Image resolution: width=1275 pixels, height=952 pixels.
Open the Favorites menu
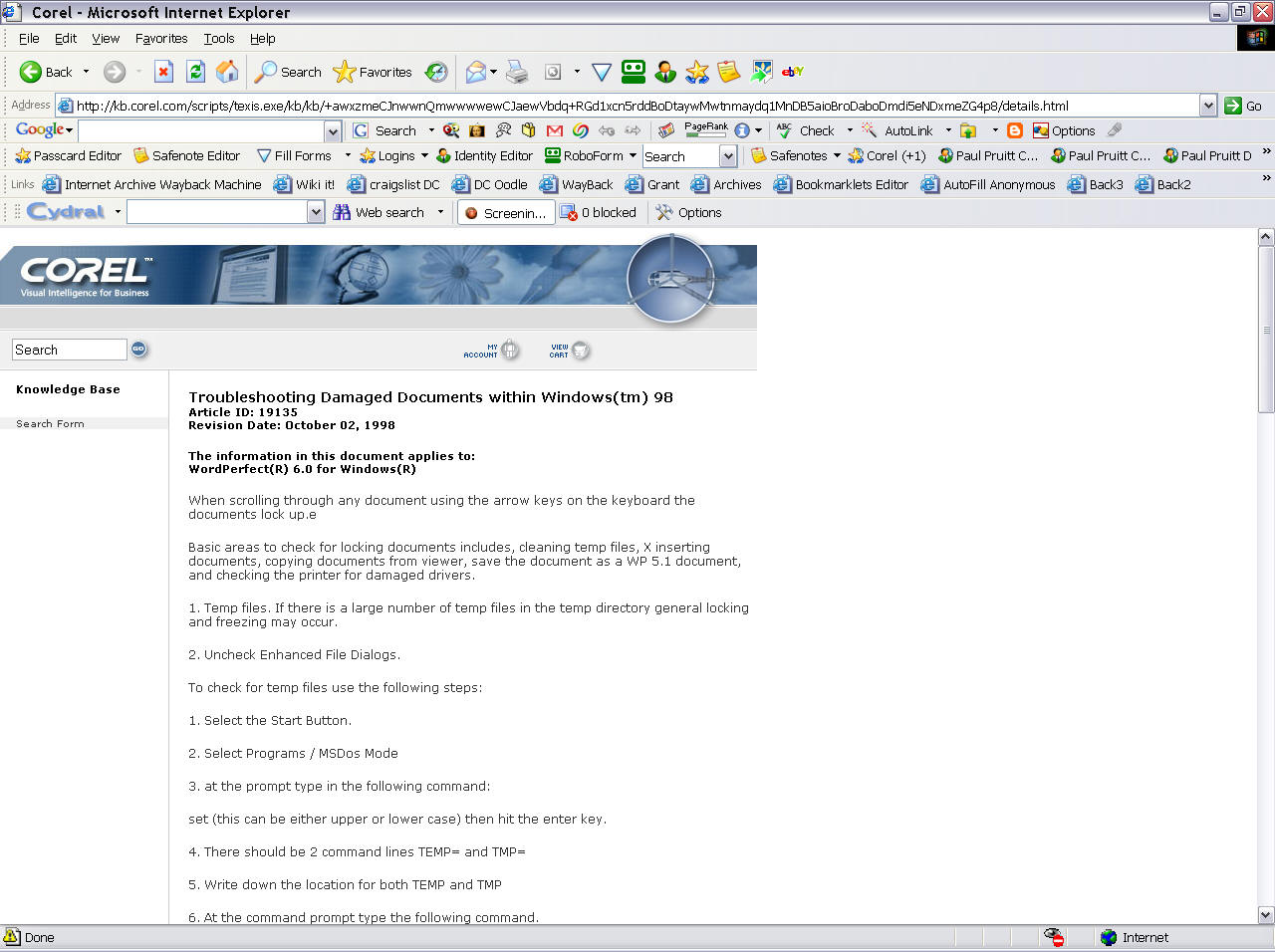click(x=161, y=38)
